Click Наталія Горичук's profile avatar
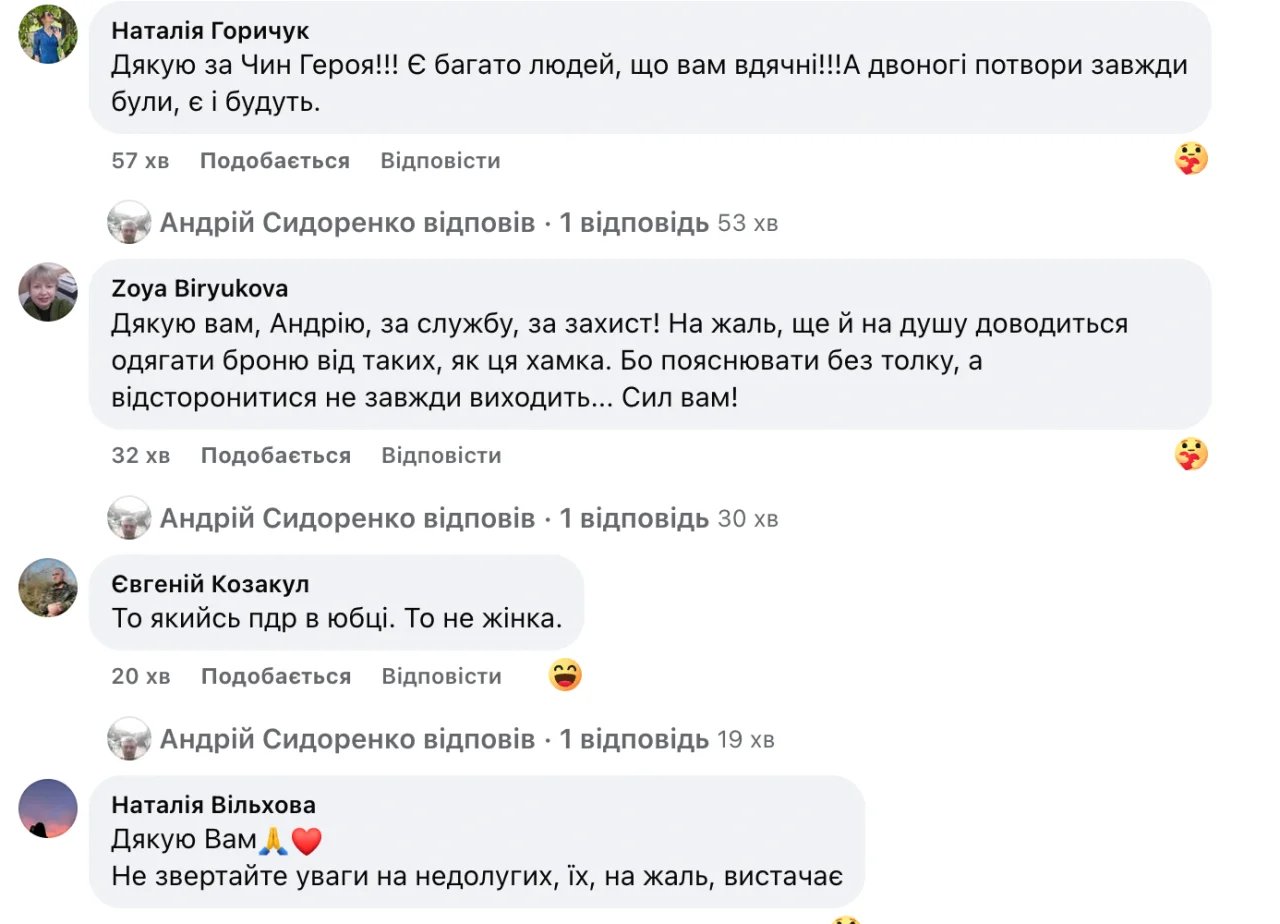 coord(48,34)
